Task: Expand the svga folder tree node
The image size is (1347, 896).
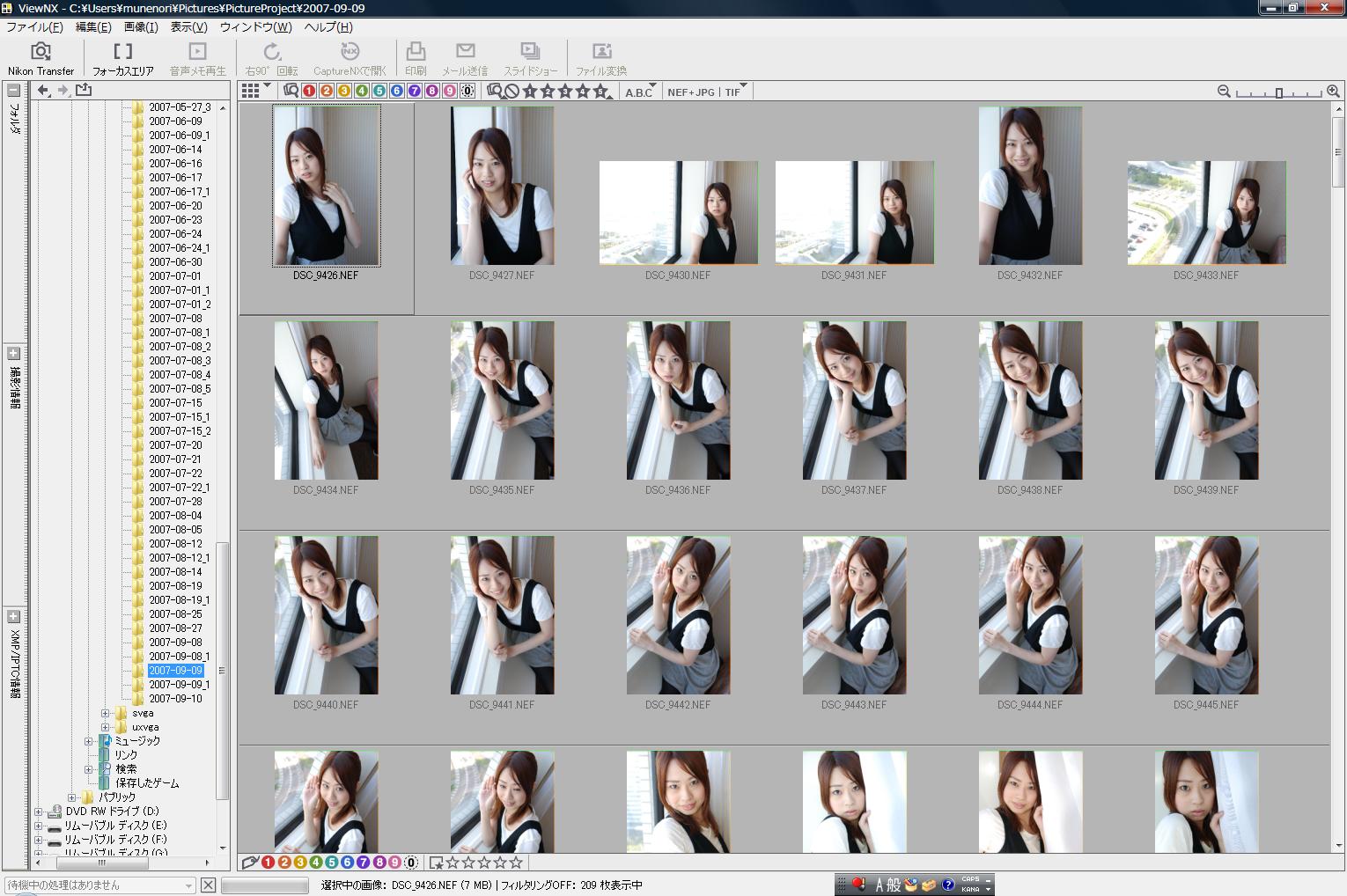Action: point(105,713)
